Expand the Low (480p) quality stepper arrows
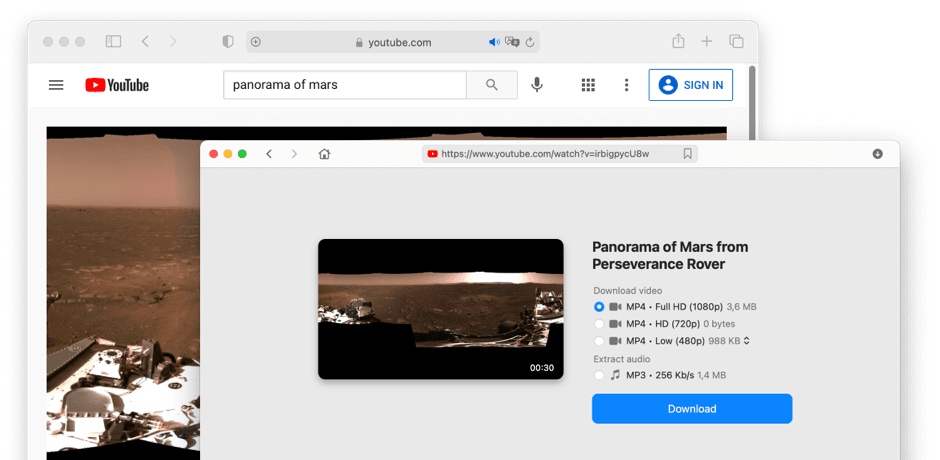The width and height of the screenshot is (940, 460). click(746, 341)
